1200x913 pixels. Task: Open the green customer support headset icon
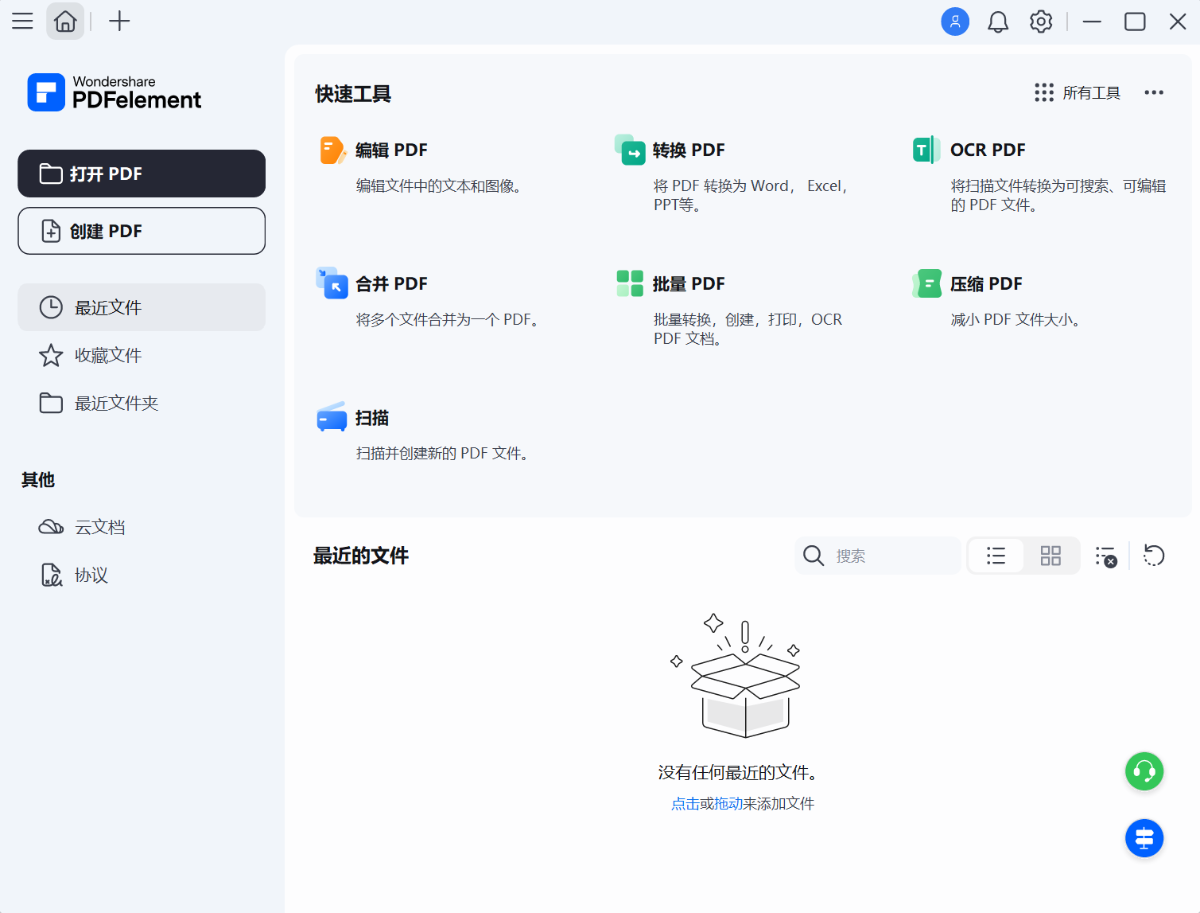pyautogui.click(x=1144, y=771)
